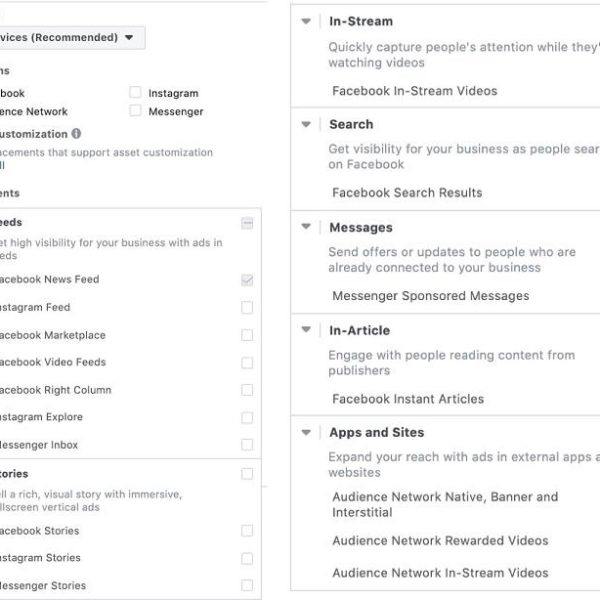Tick the Instagram Explore checkbox
This screenshot has height=600, width=600.
[247, 418]
